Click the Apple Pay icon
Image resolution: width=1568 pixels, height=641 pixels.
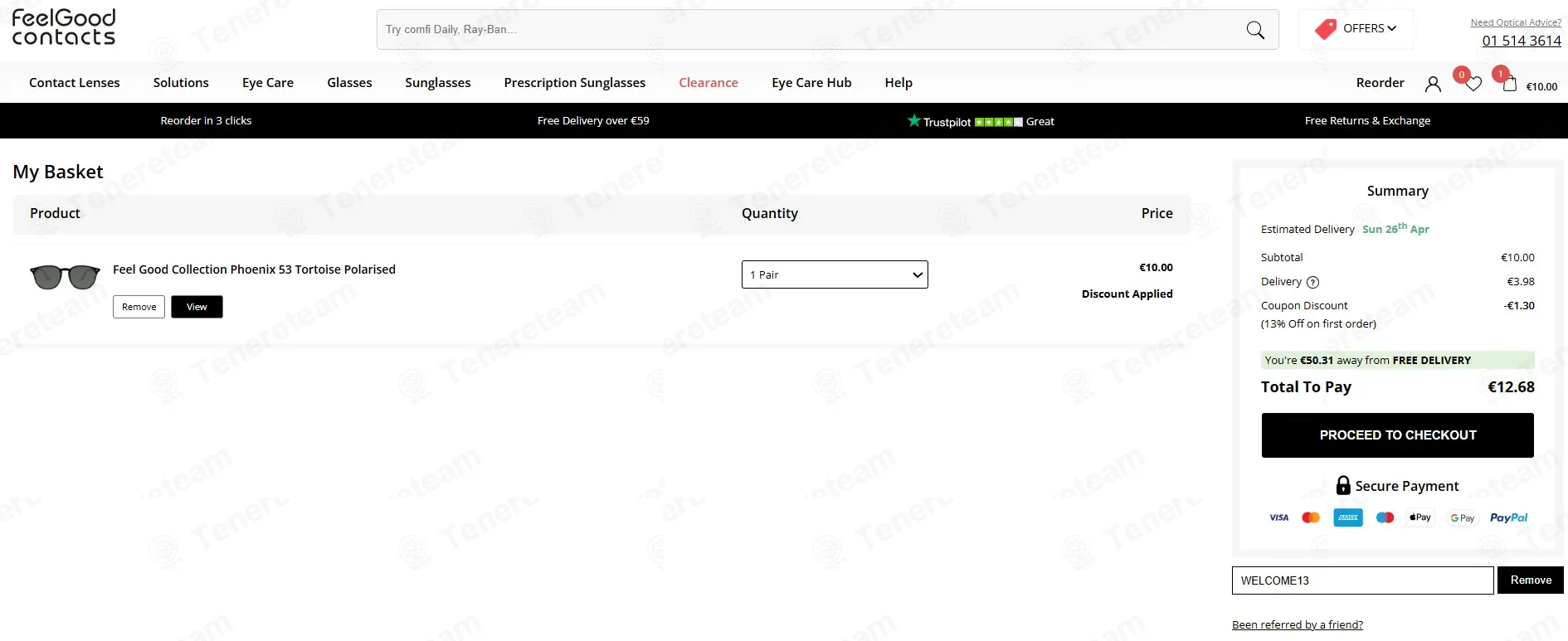pyautogui.click(x=1420, y=517)
